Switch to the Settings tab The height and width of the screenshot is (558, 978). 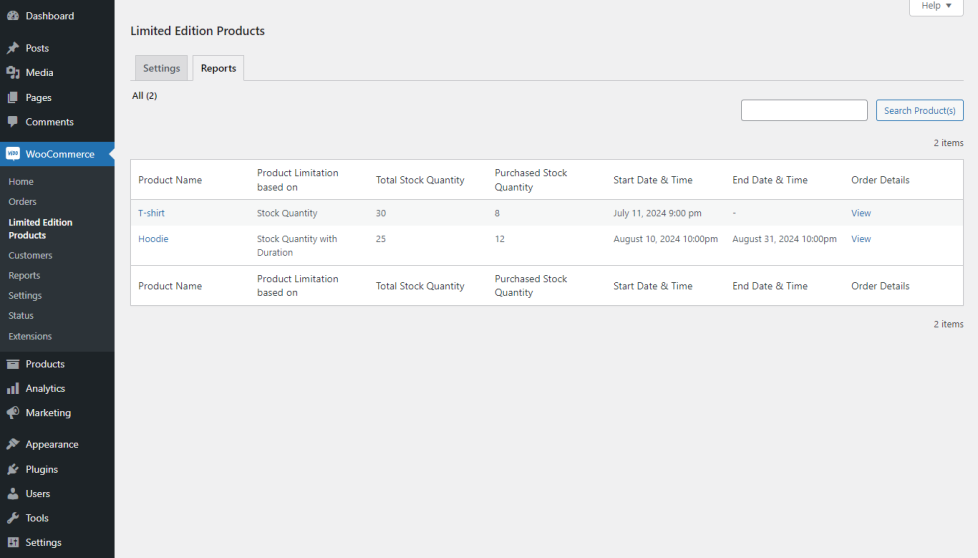(161, 68)
